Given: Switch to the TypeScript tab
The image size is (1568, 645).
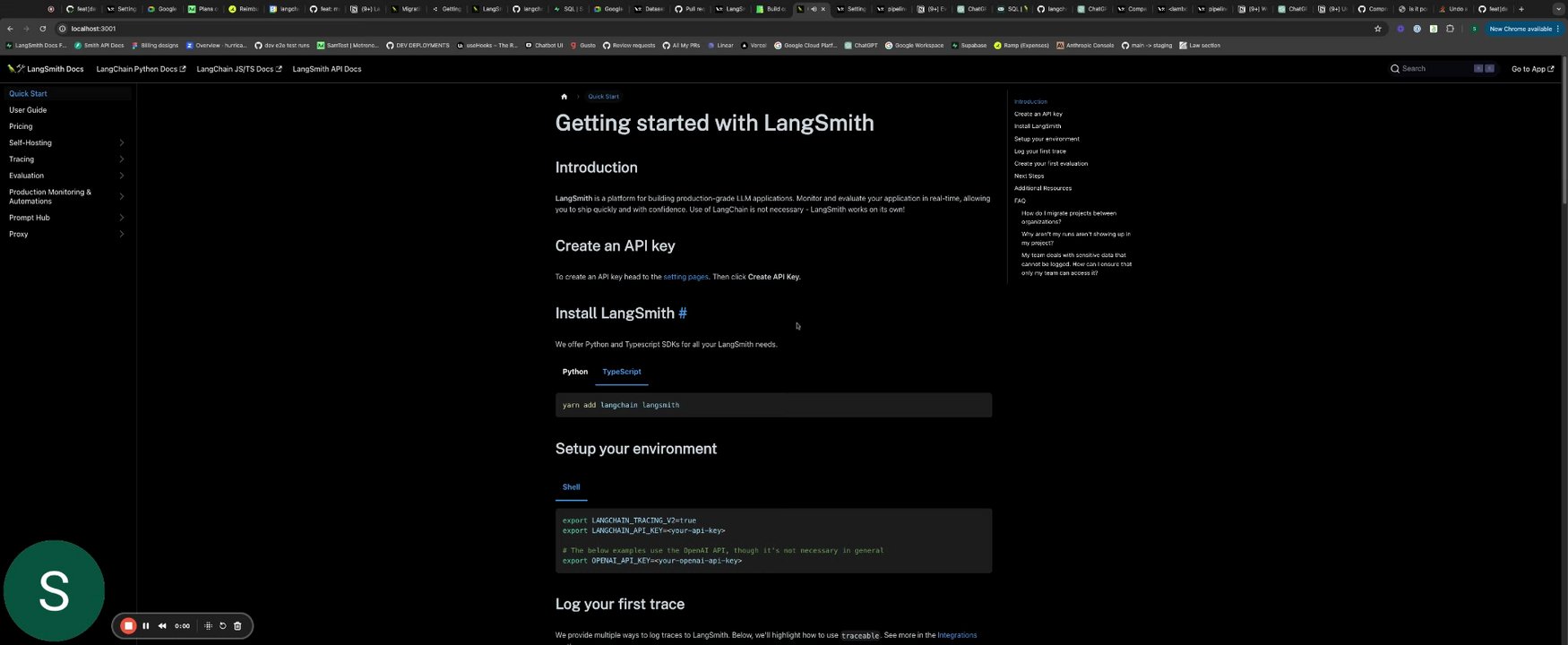Looking at the screenshot, I should 622,372.
